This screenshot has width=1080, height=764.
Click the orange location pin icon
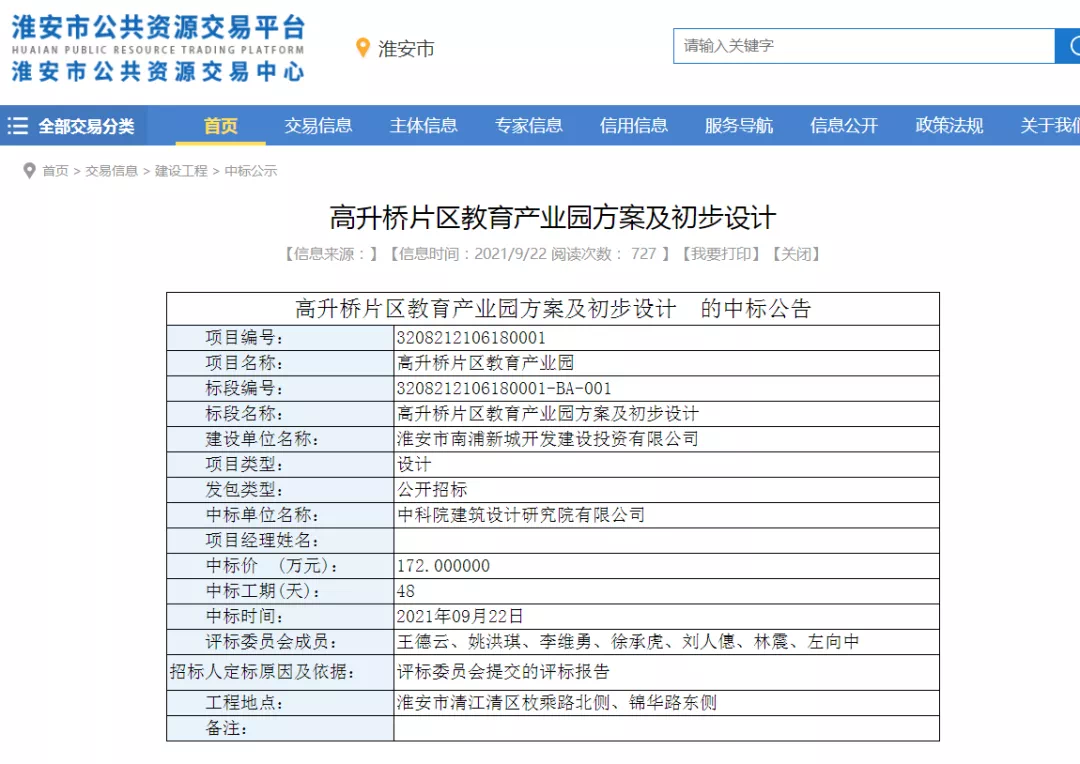point(363,48)
